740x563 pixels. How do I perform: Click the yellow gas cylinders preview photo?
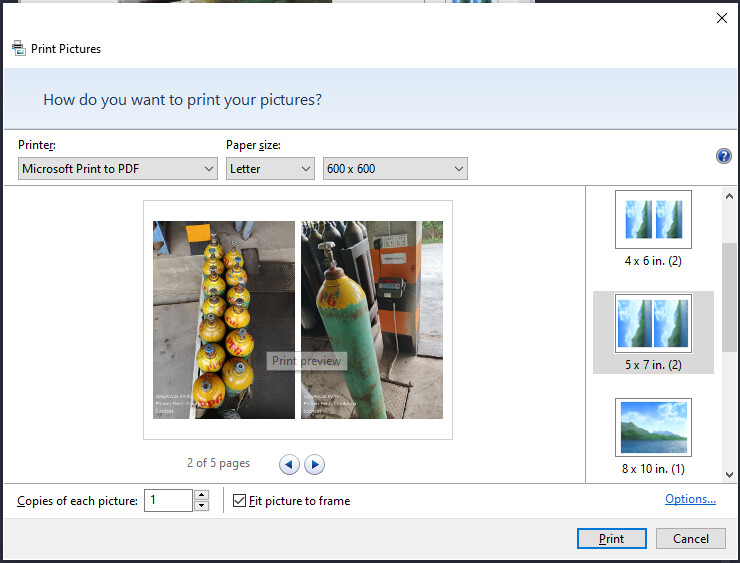pos(224,319)
